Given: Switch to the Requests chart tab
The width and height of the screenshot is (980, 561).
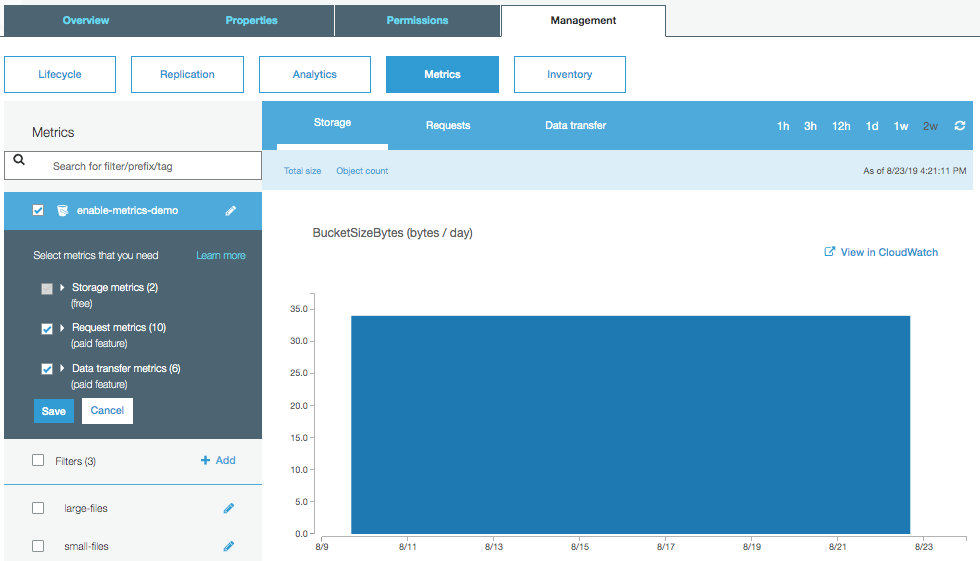Looking at the screenshot, I should tap(448, 125).
